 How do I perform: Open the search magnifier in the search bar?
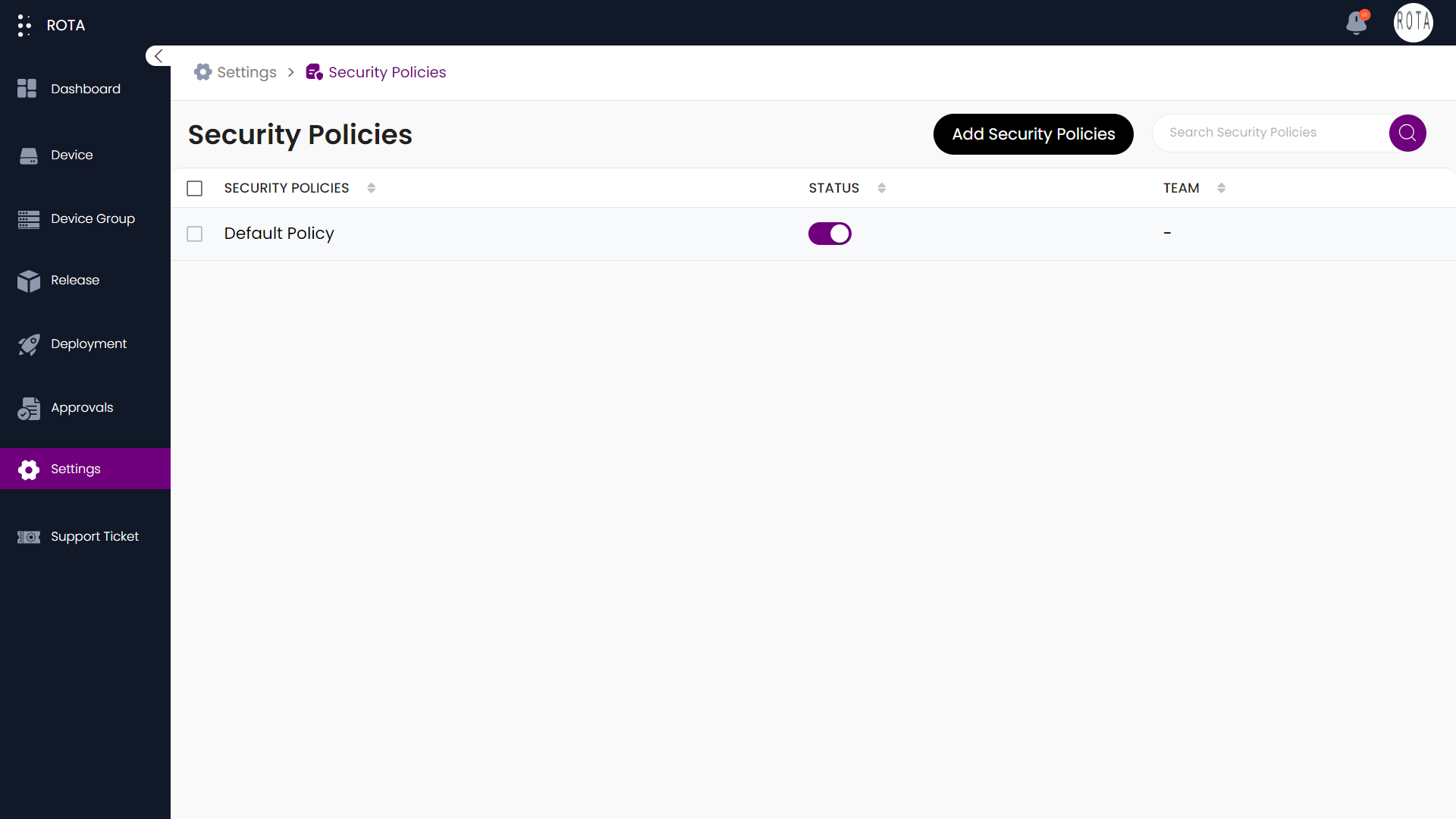click(1407, 133)
